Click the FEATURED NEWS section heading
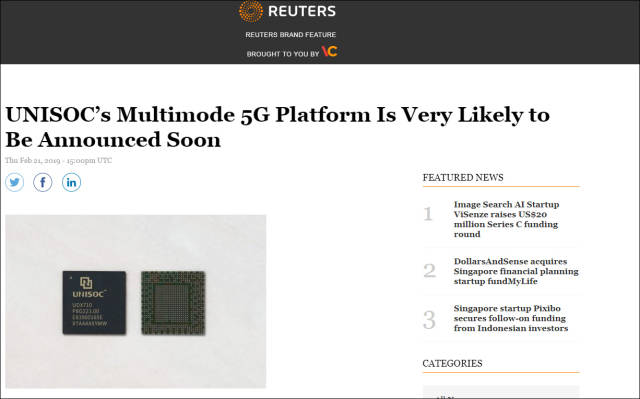Viewport: 640px width, 399px height. pyautogui.click(x=463, y=177)
